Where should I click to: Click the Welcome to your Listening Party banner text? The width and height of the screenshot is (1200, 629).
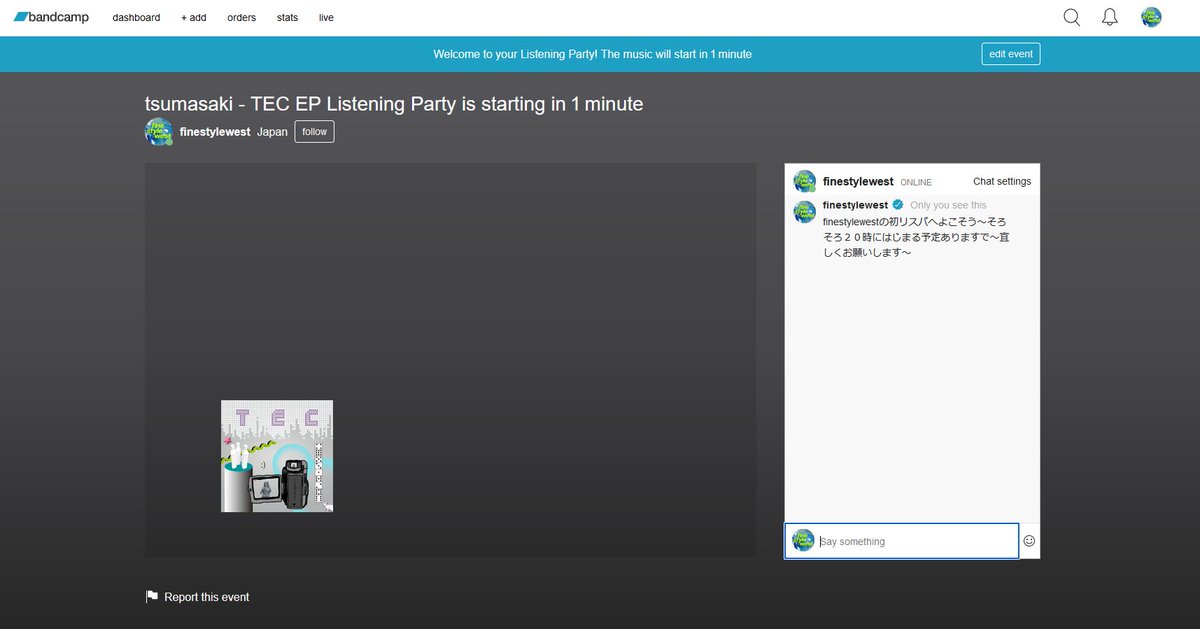pos(592,54)
